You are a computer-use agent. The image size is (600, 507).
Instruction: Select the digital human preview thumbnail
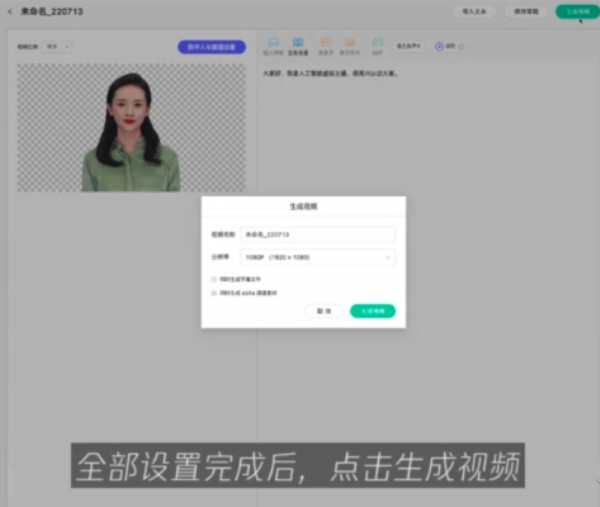point(131,127)
